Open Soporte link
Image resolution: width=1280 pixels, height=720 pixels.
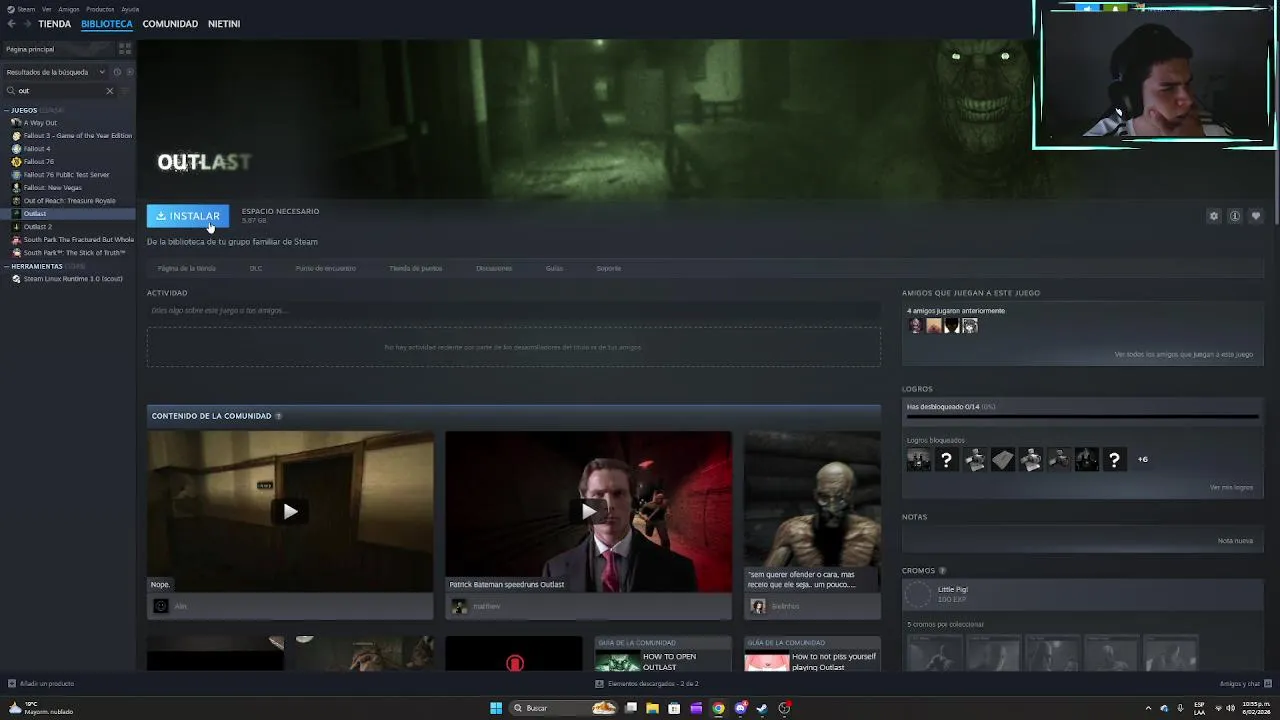coord(609,268)
